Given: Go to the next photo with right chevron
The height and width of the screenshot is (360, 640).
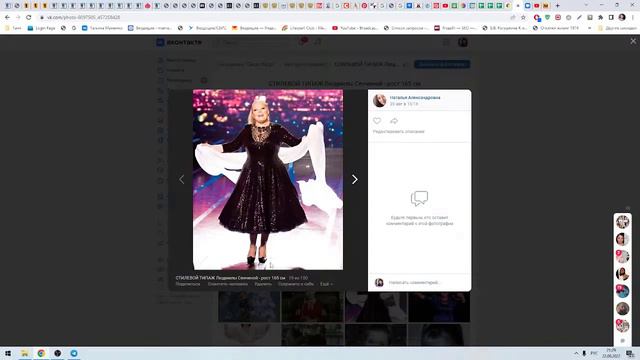Looking at the screenshot, I should tap(355, 179).
